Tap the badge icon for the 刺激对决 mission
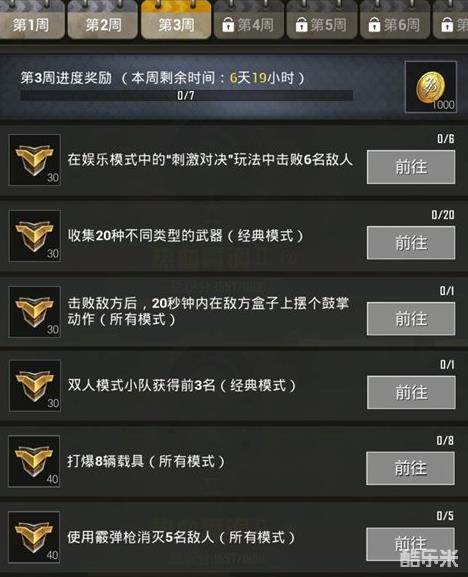 (35, 160)
